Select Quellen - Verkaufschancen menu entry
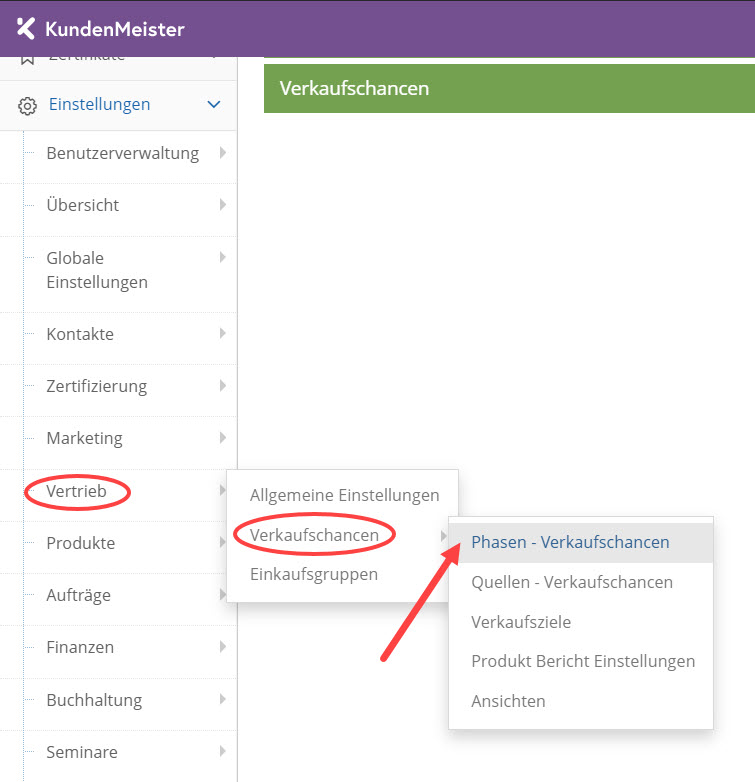Viewport: 755px width, 782px height. click(572, 582)
